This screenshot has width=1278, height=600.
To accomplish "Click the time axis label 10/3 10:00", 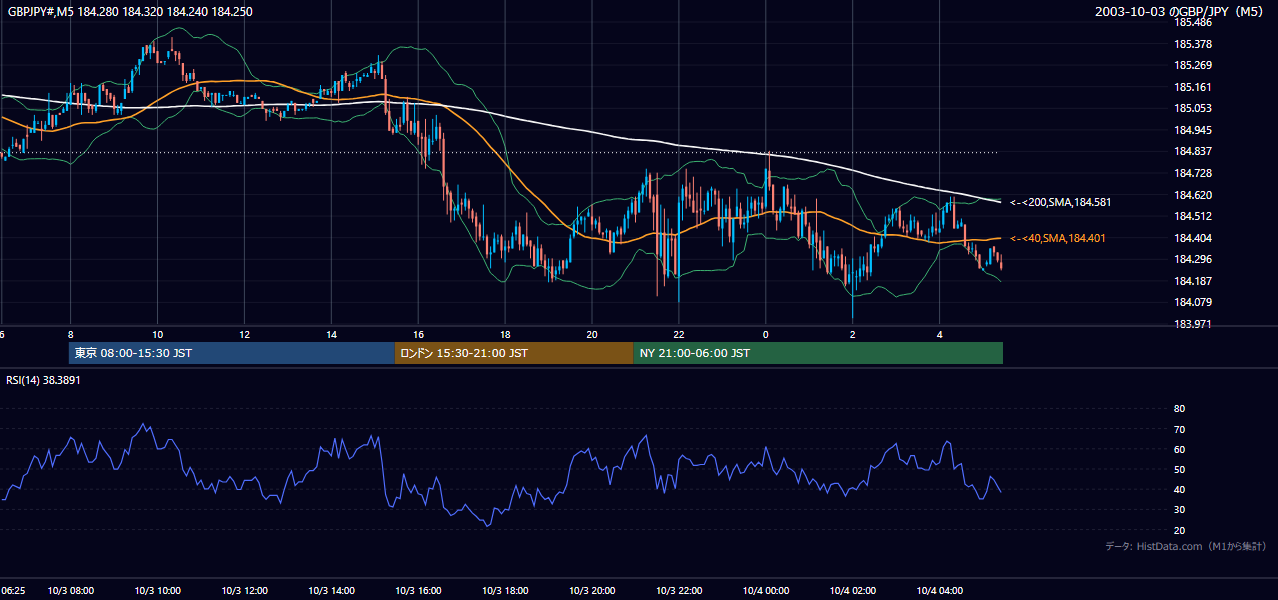I will click(157, 591).
